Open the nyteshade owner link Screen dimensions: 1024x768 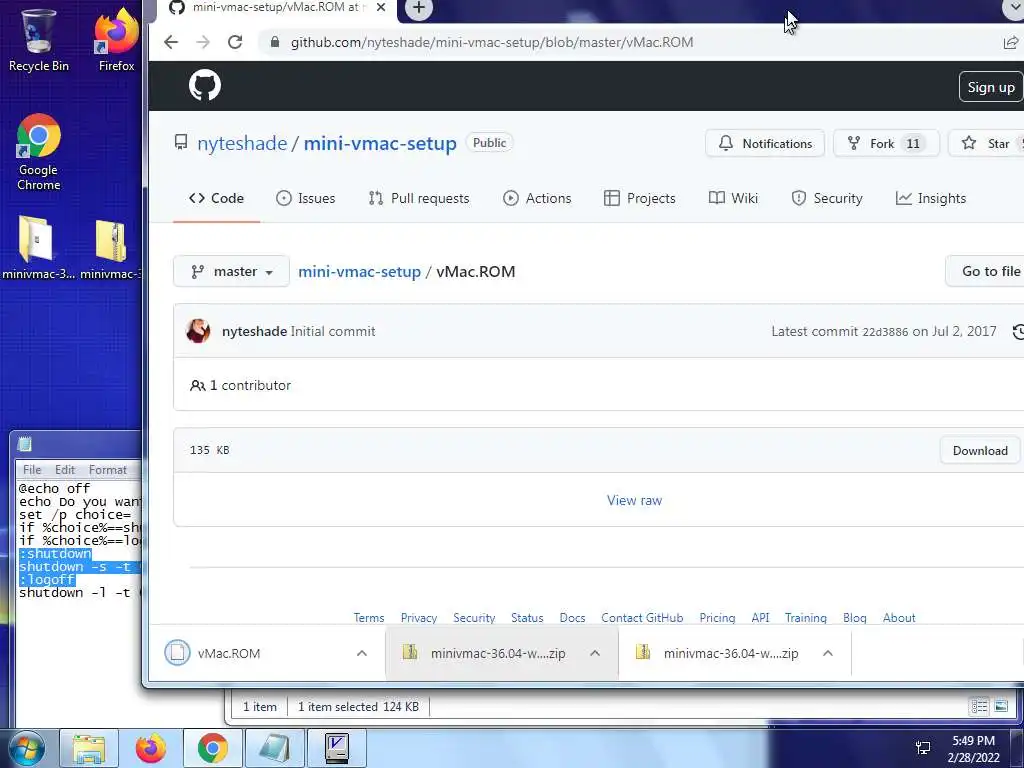tap(242, 144)
